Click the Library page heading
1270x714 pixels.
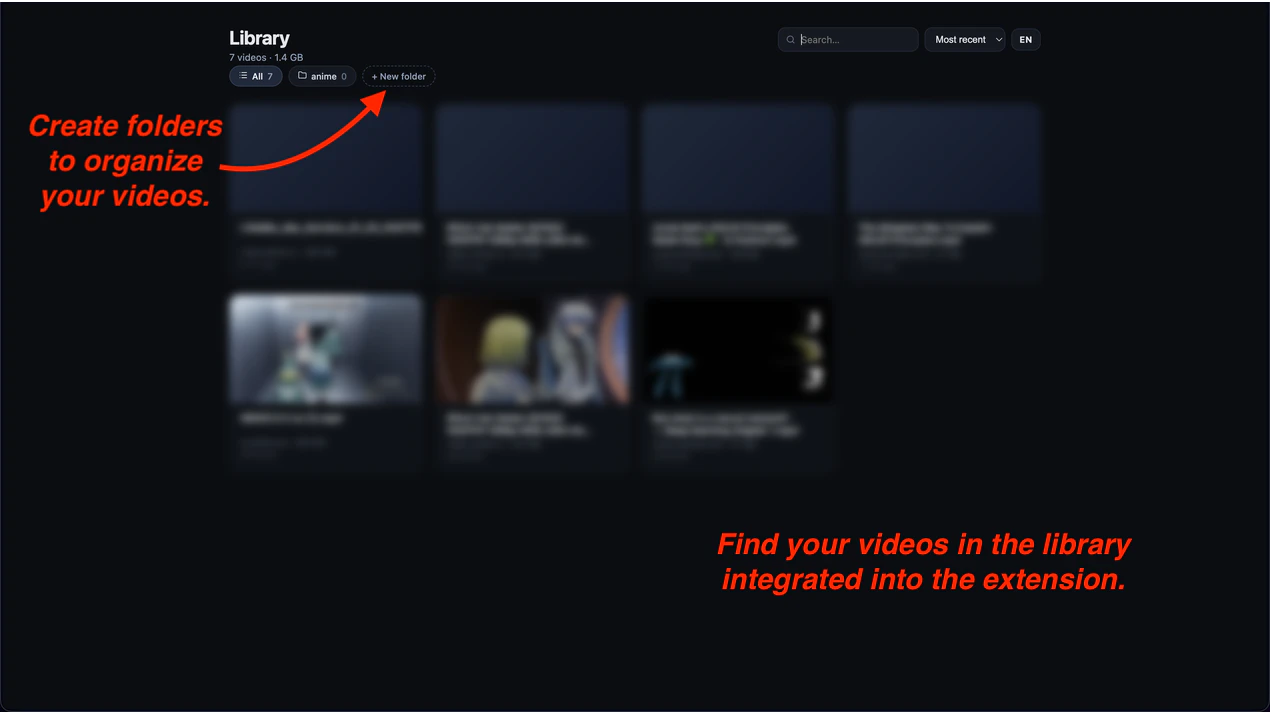click(259, 38)
